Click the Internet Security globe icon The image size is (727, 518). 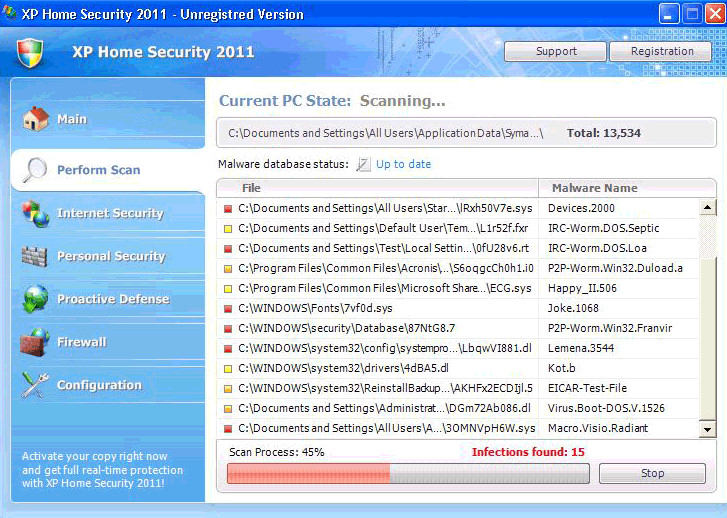click(36, 213)
